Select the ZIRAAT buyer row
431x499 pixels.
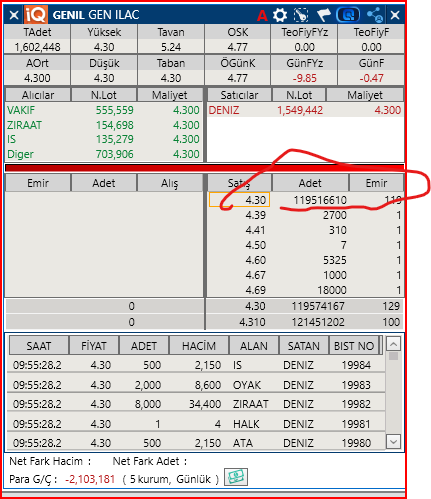(x=104, y=125)
